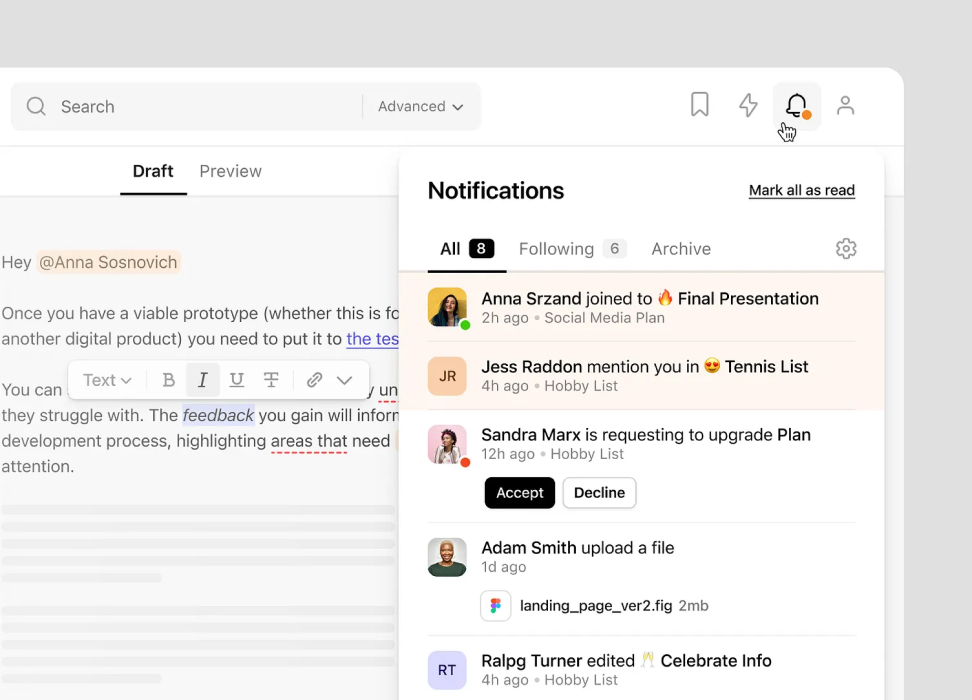Select the All notifications tab
This screenshot has height=700, width=972.
pos(467,249)
